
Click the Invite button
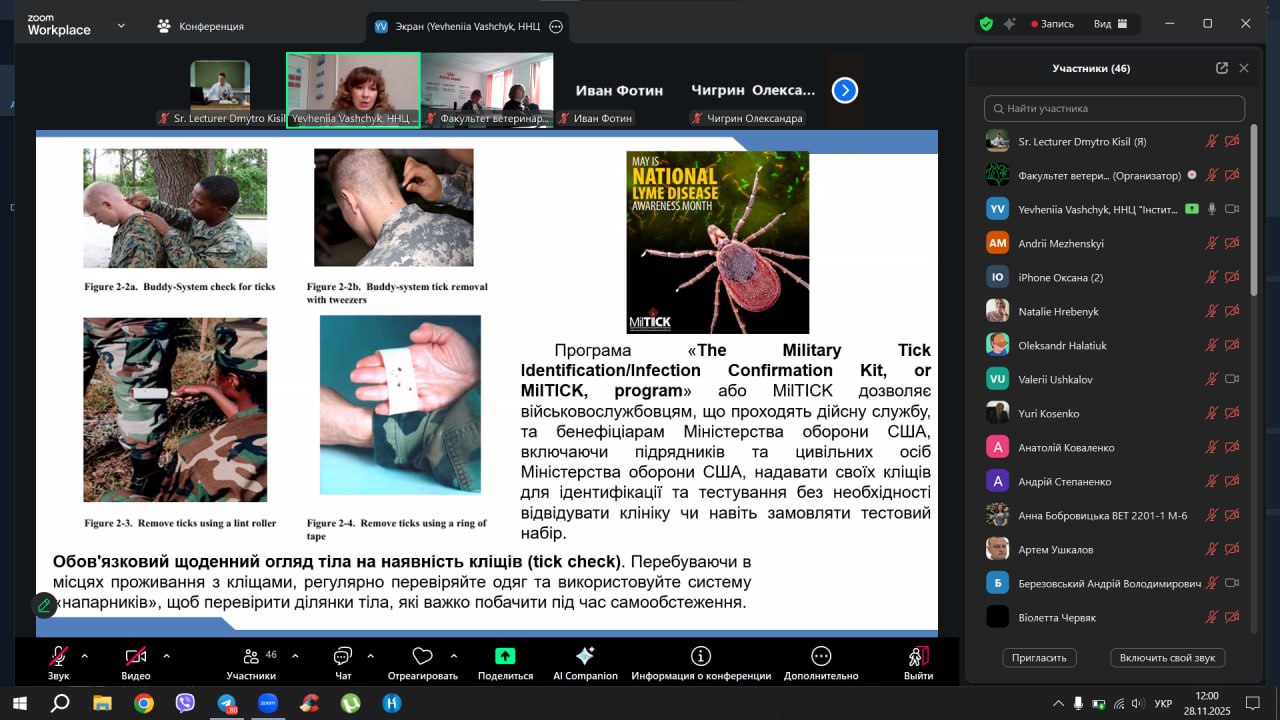click(x=1040, y=657)
